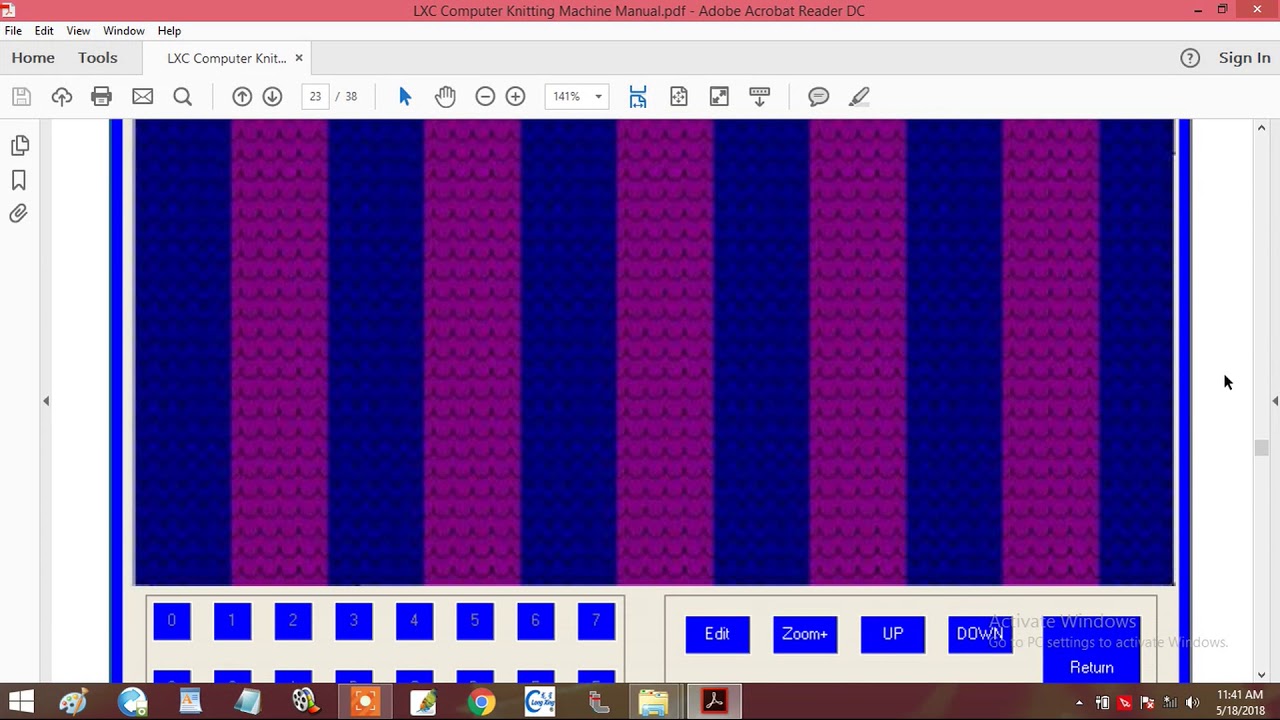Screen dimensions: 1280x720
Task: Print the document via printer icon
Action: pyautogui.click(x=102, y=97)
